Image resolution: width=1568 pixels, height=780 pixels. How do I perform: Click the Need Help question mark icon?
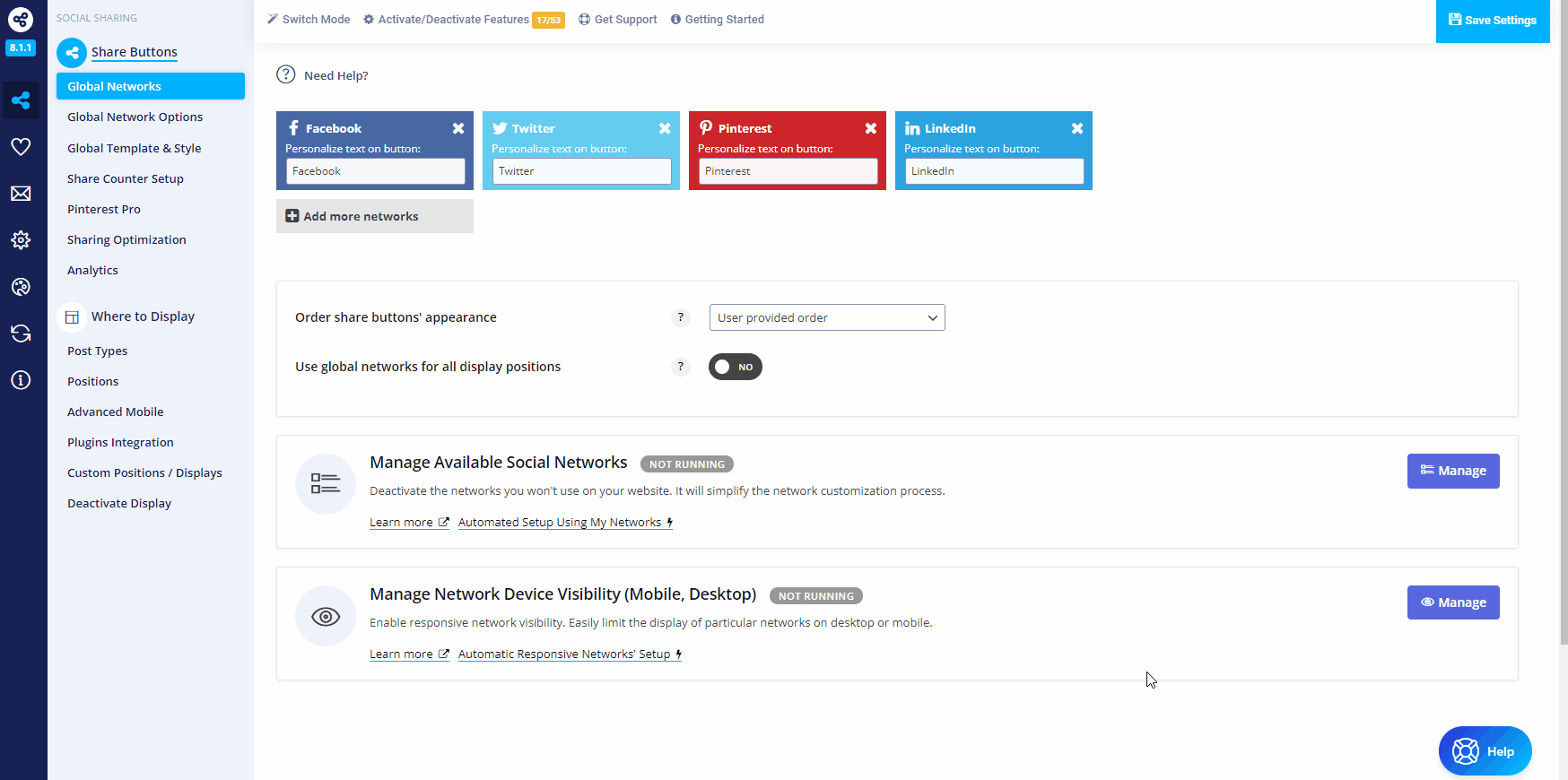(x=286, y=74)
